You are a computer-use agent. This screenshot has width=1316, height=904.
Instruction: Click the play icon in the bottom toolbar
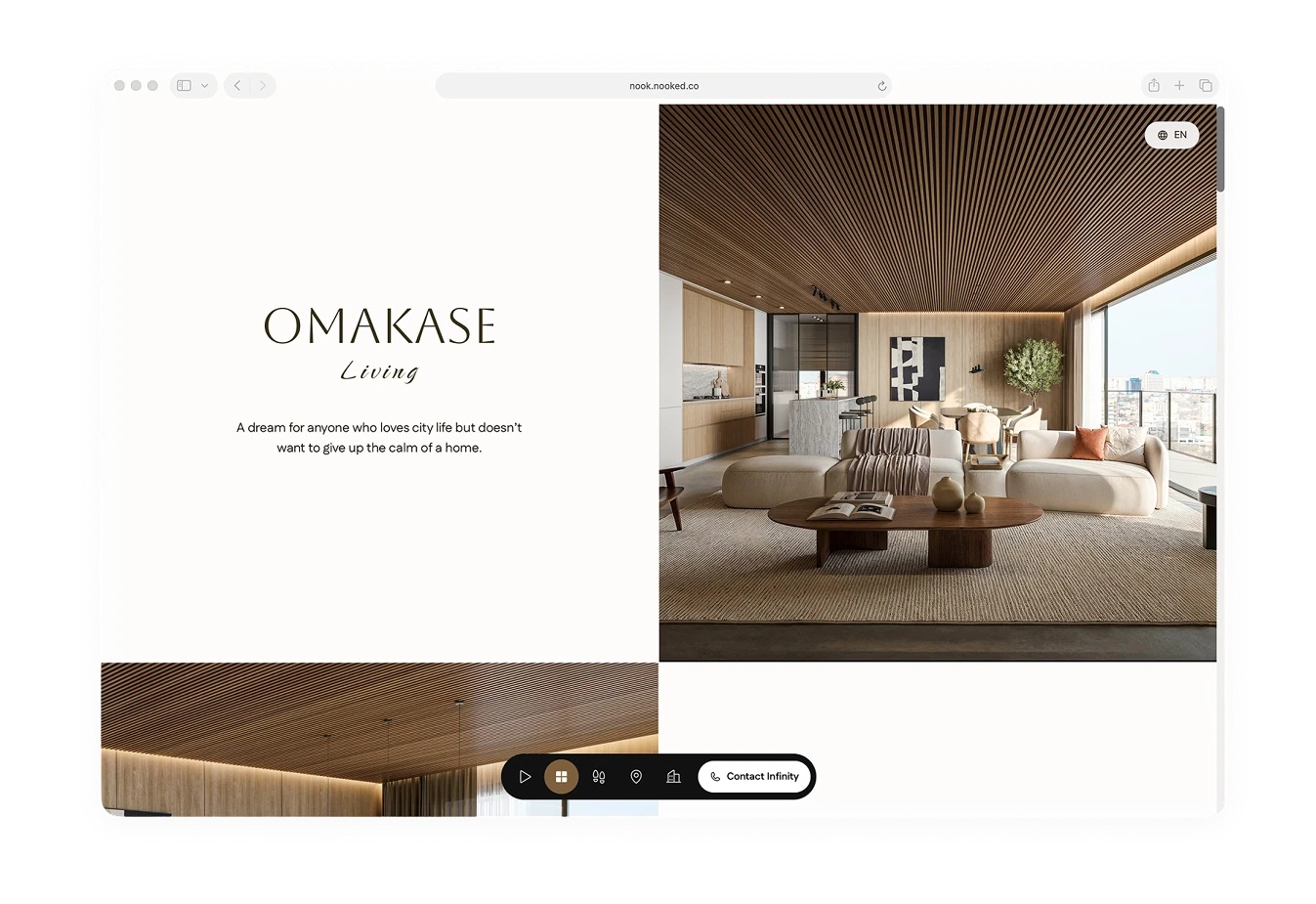pyautogui.click(x=525, y=777)
